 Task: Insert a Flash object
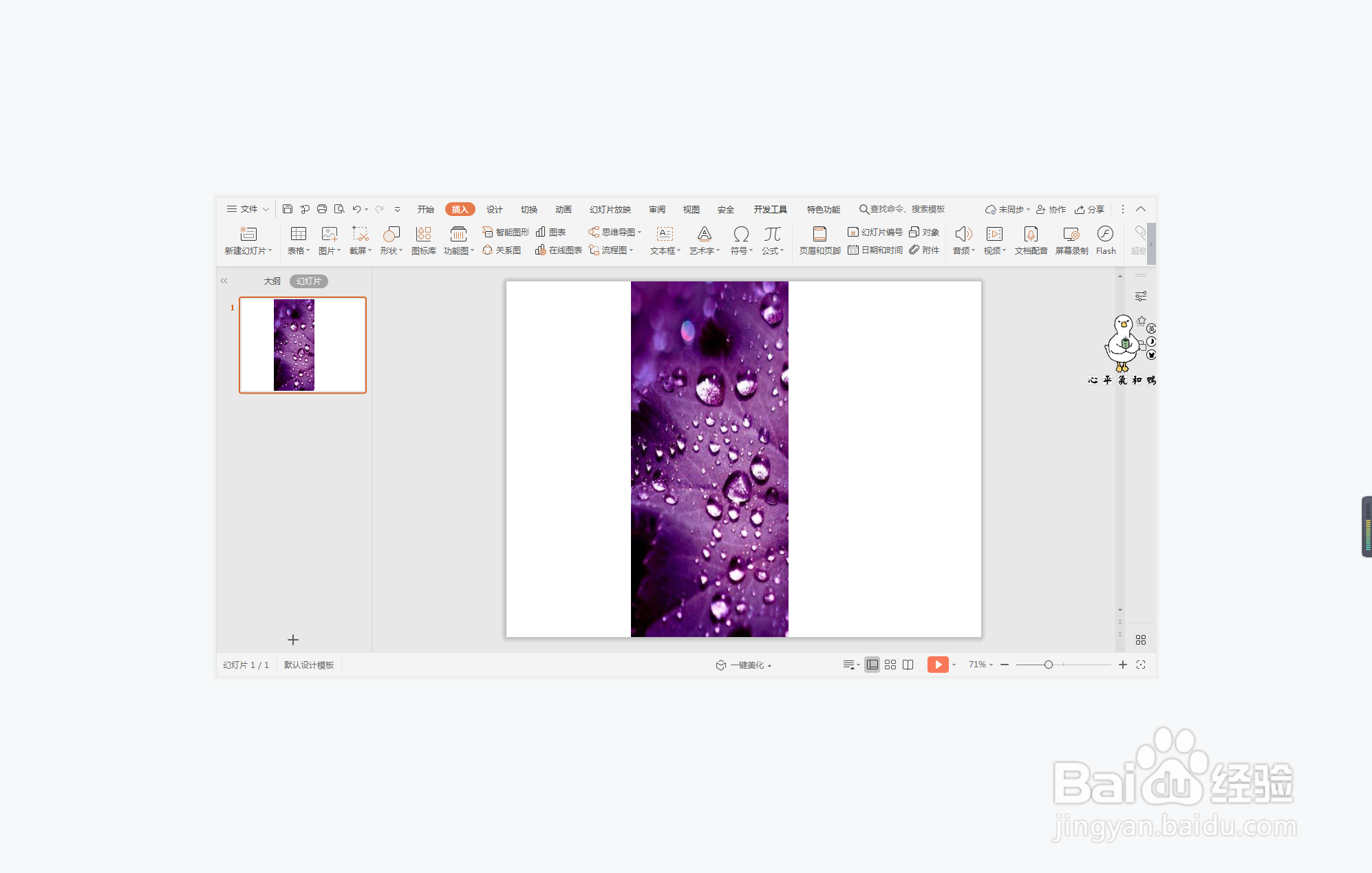coord(1105,235)
